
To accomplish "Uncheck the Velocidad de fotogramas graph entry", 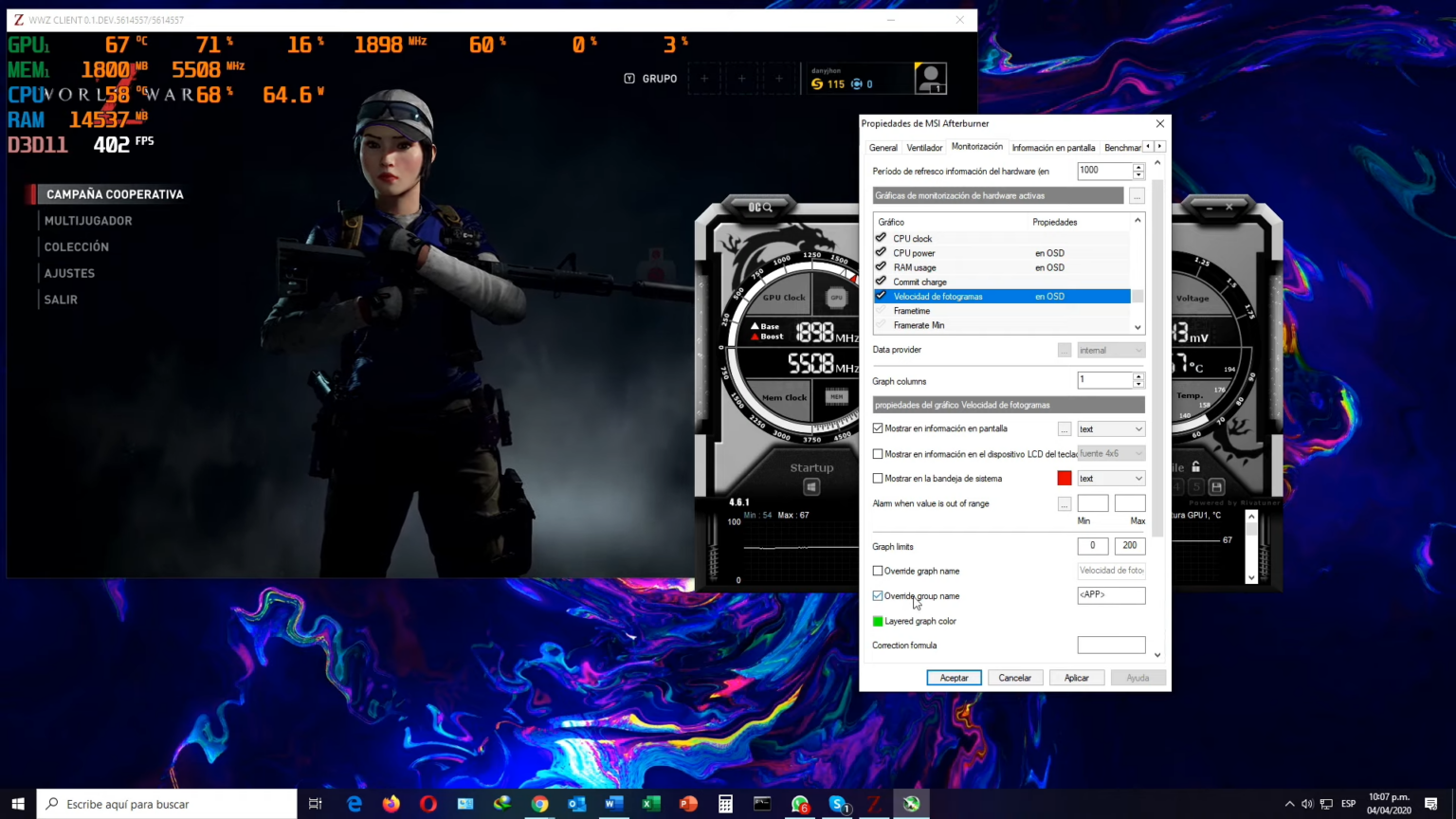I will [x=881, y=296].
